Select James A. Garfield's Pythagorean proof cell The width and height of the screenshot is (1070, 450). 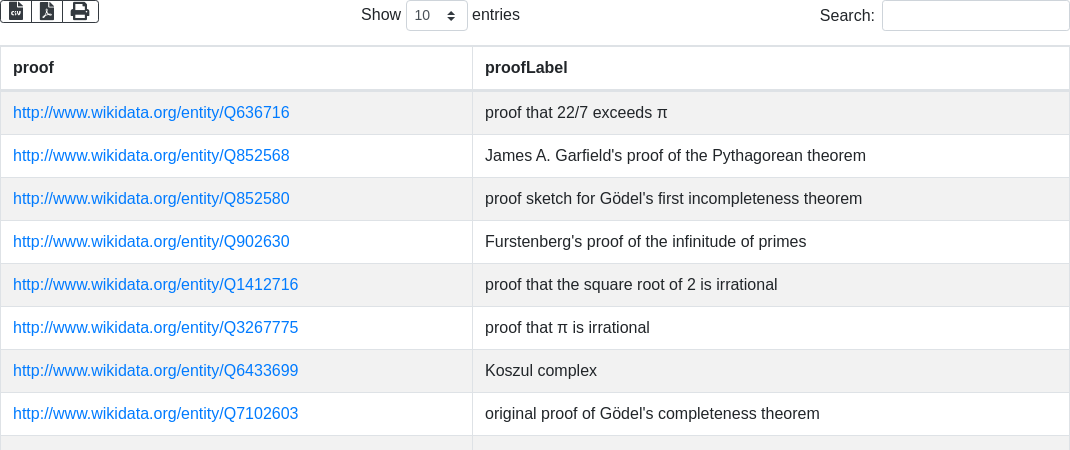click(675, 156)
